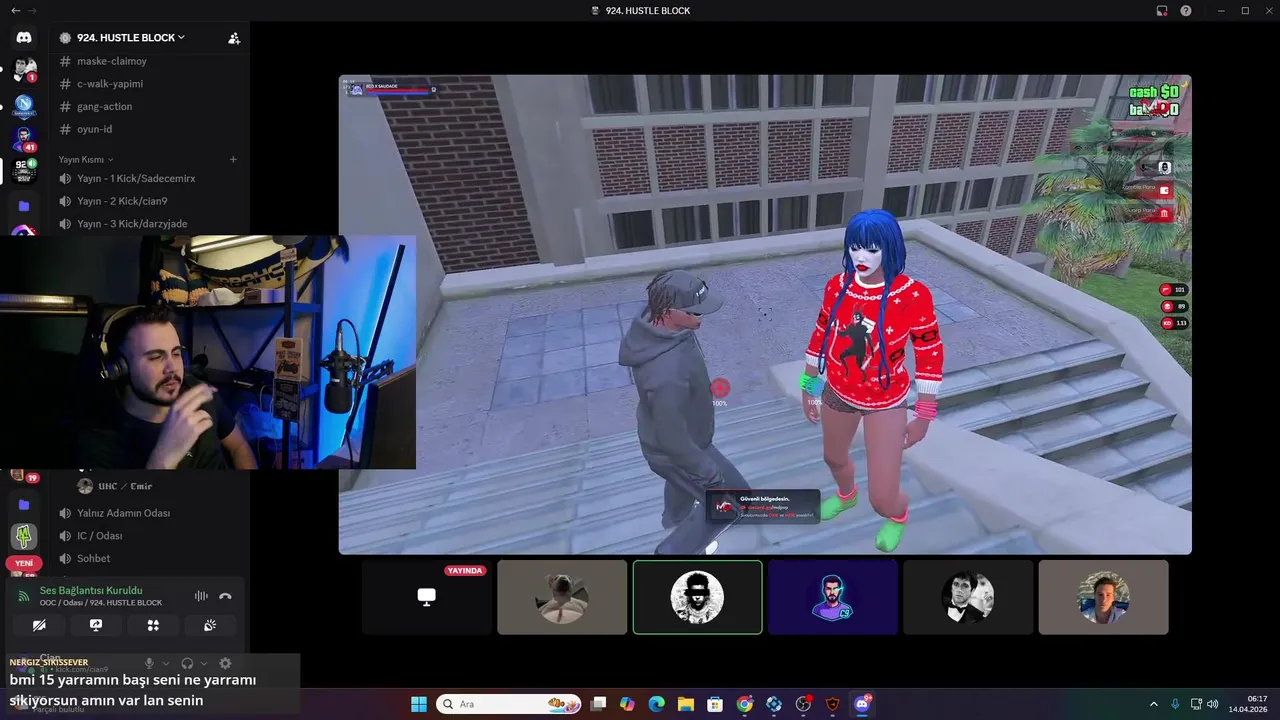
Task: Open Microsoft Edge from taskbar
Action: click(x=656, y=704)
